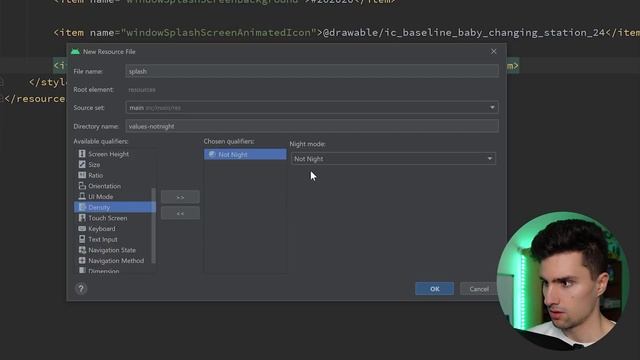Select Not Night in chosen qualifiers
Image resolution: width=640 pixels, height=360 pixels.
tap(245, 154)
